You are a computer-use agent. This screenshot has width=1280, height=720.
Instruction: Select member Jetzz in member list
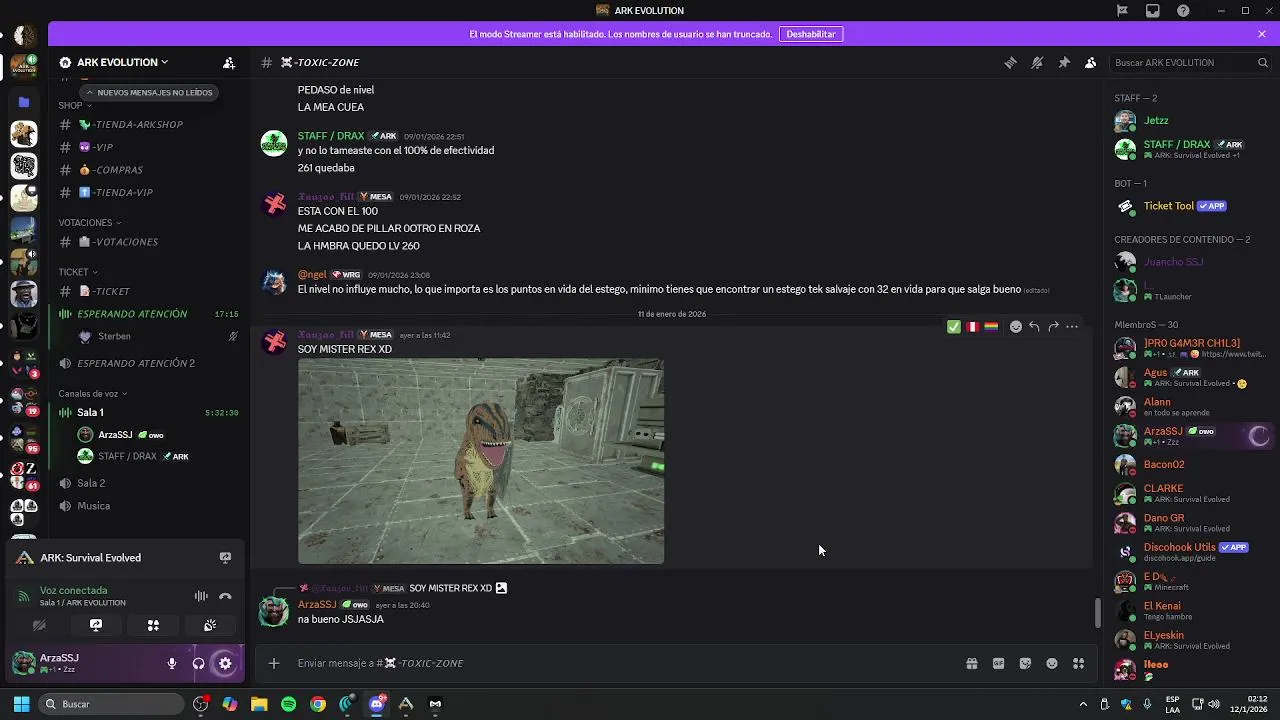point(1190,121)
